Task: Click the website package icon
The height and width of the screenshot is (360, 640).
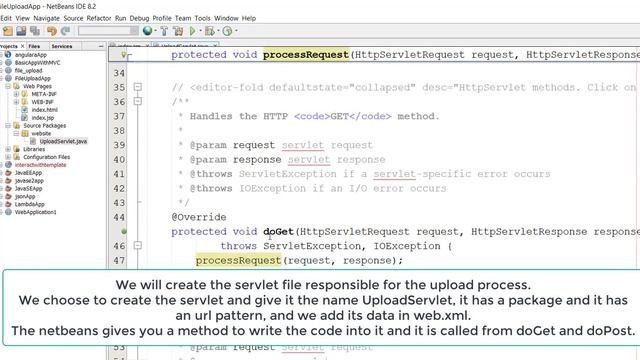Action: click(25, 133)
